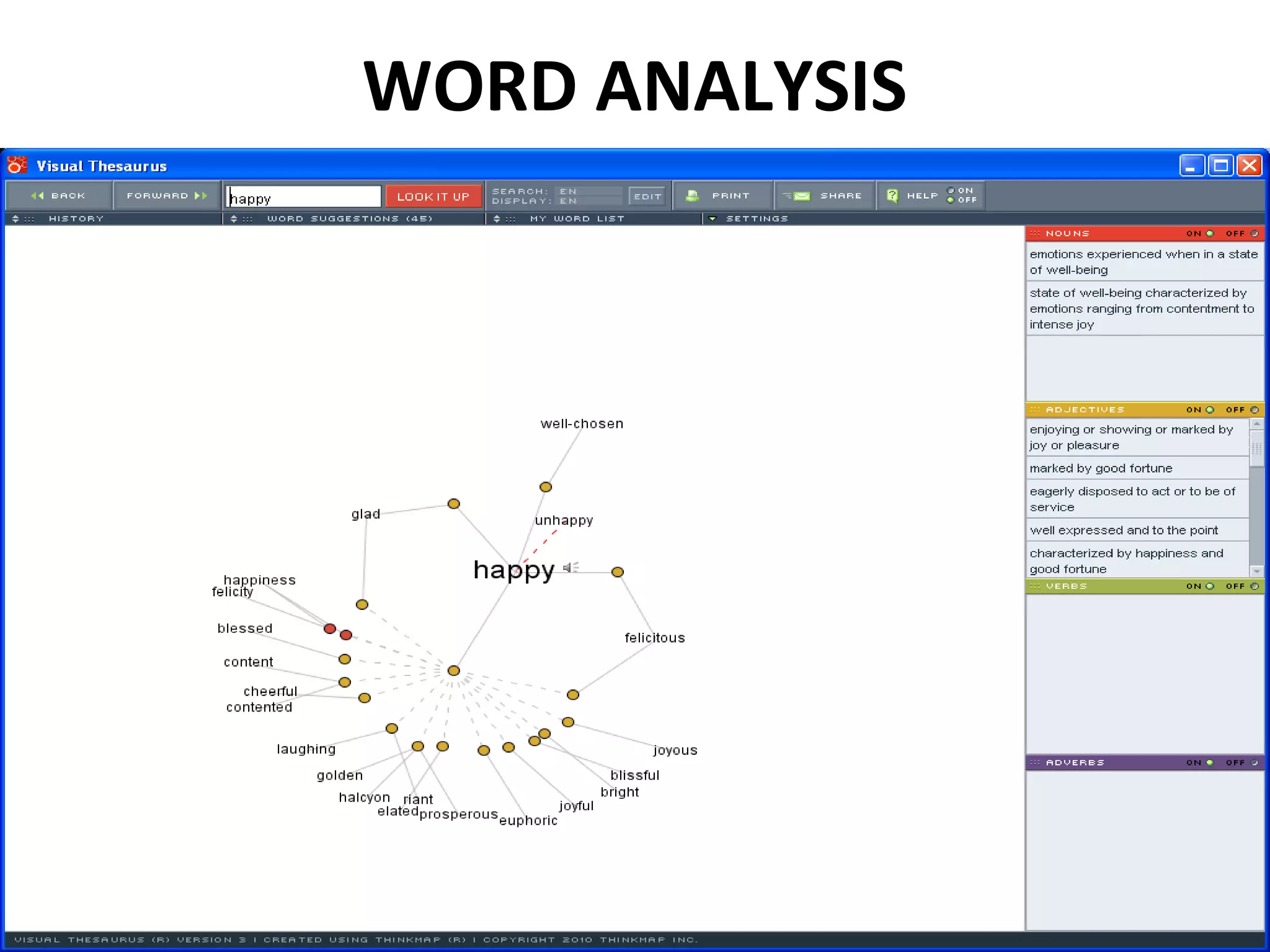1270x952 pixels.
Task: Expand the Word Suggestions (45) panel
Action: pyautogui.click(x=234, y=219)
